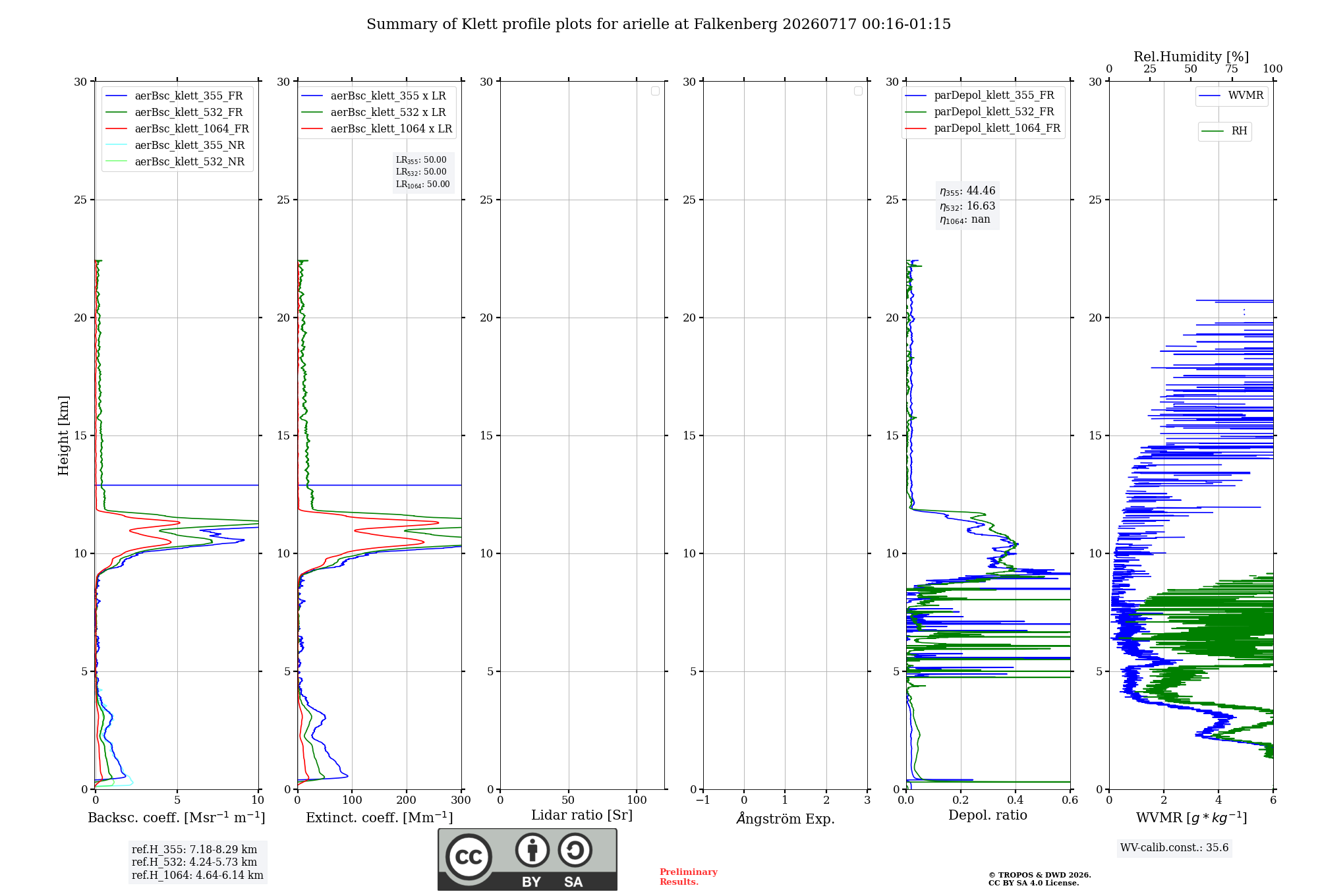The image size is (1318, 896).
Task: Click the blue WVMR legend line
Action: tap(1209, 96)
